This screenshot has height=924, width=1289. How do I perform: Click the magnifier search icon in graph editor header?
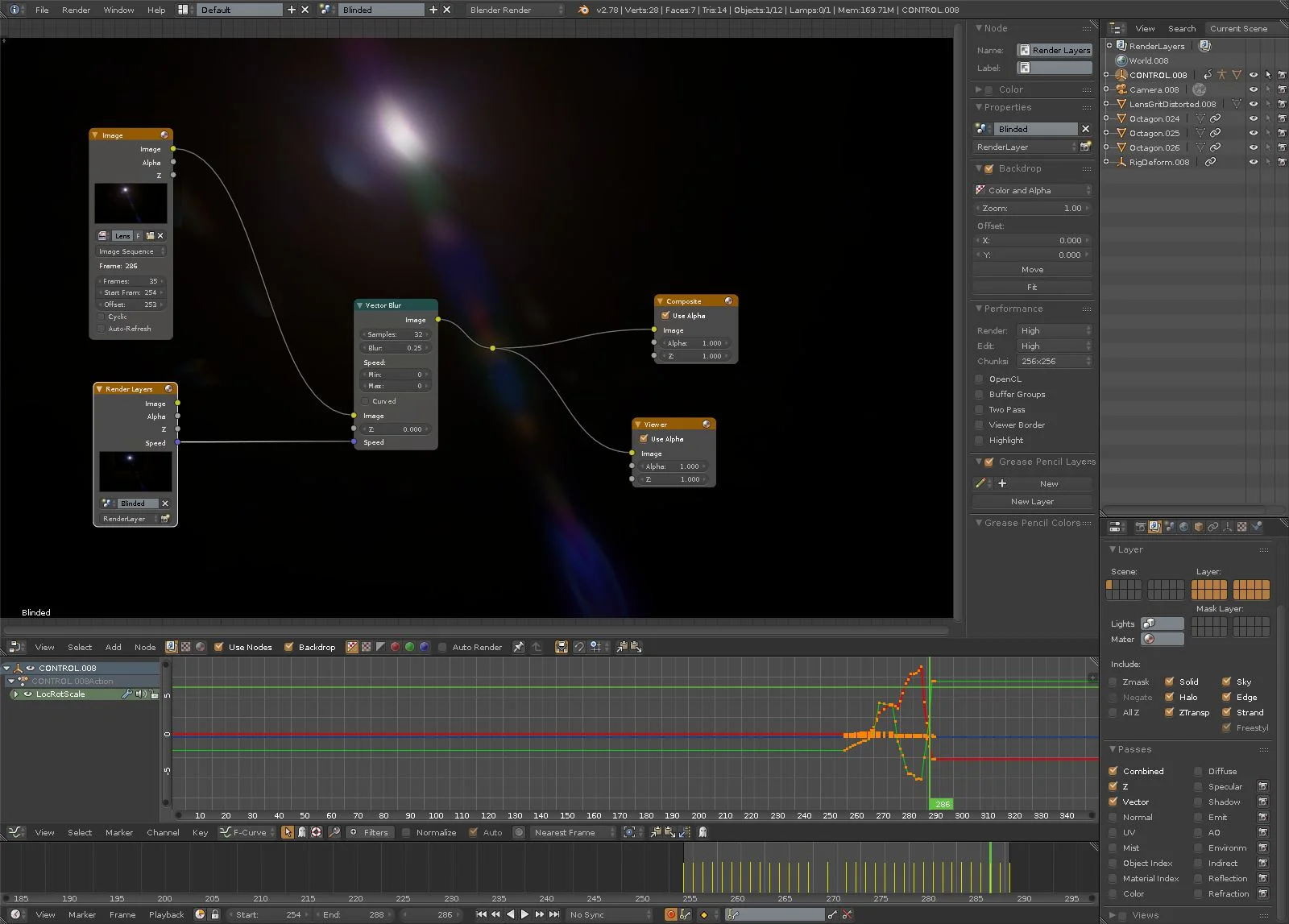(334, 832)
